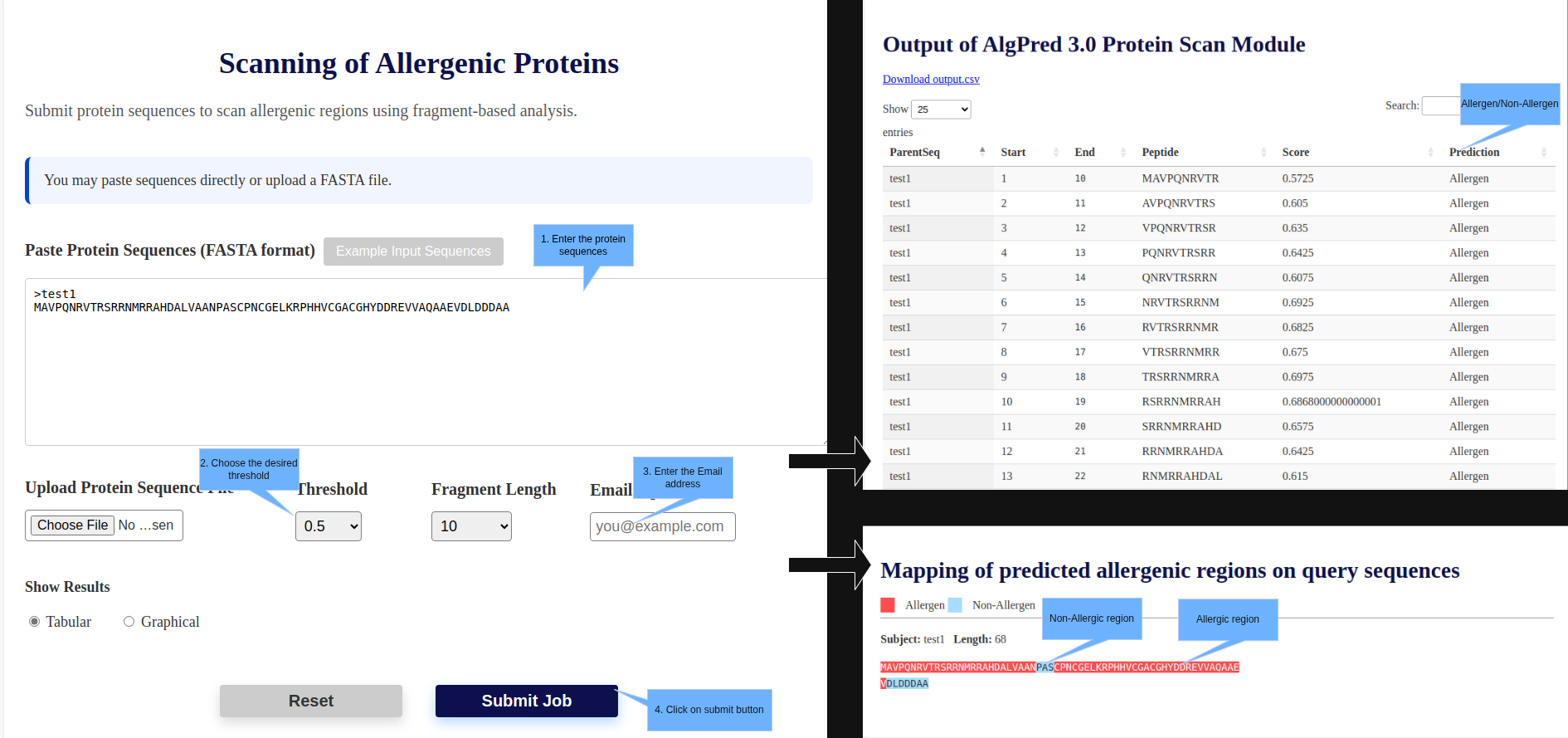Screen dimensions: 1568x738
Task: Click the blue Non-Allergen legend square
Action: [955, 605]
